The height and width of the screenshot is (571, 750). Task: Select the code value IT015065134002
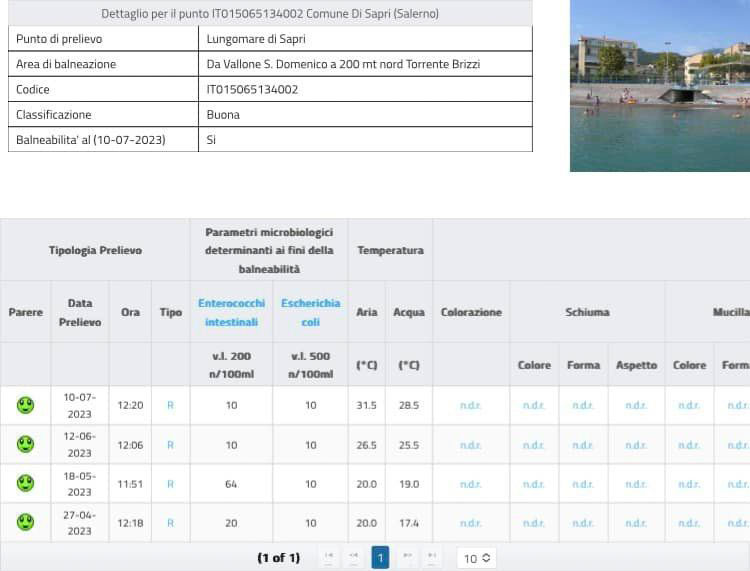[252, 89]
